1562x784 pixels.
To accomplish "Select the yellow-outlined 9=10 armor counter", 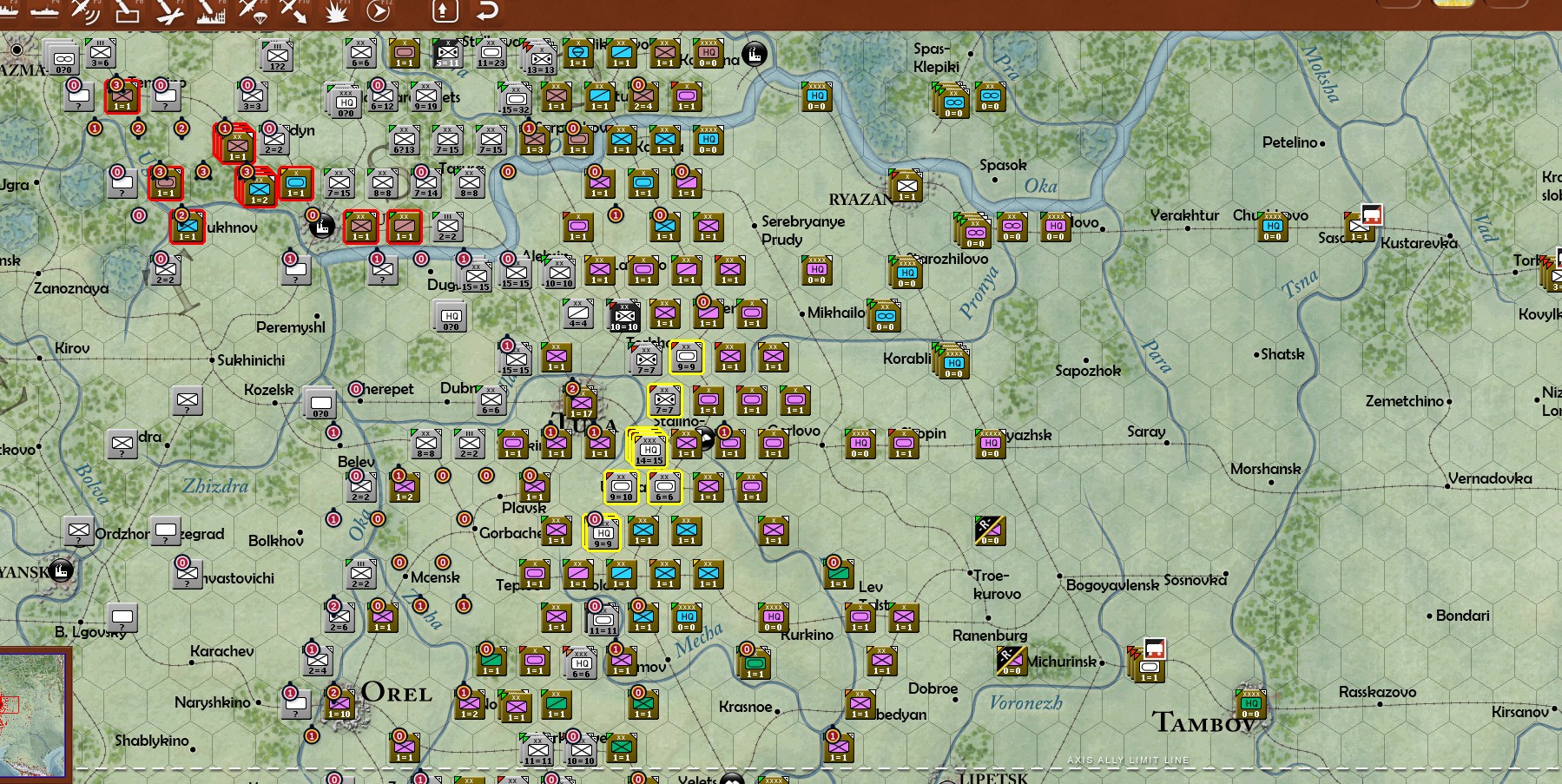I will [x=621, y=487].
